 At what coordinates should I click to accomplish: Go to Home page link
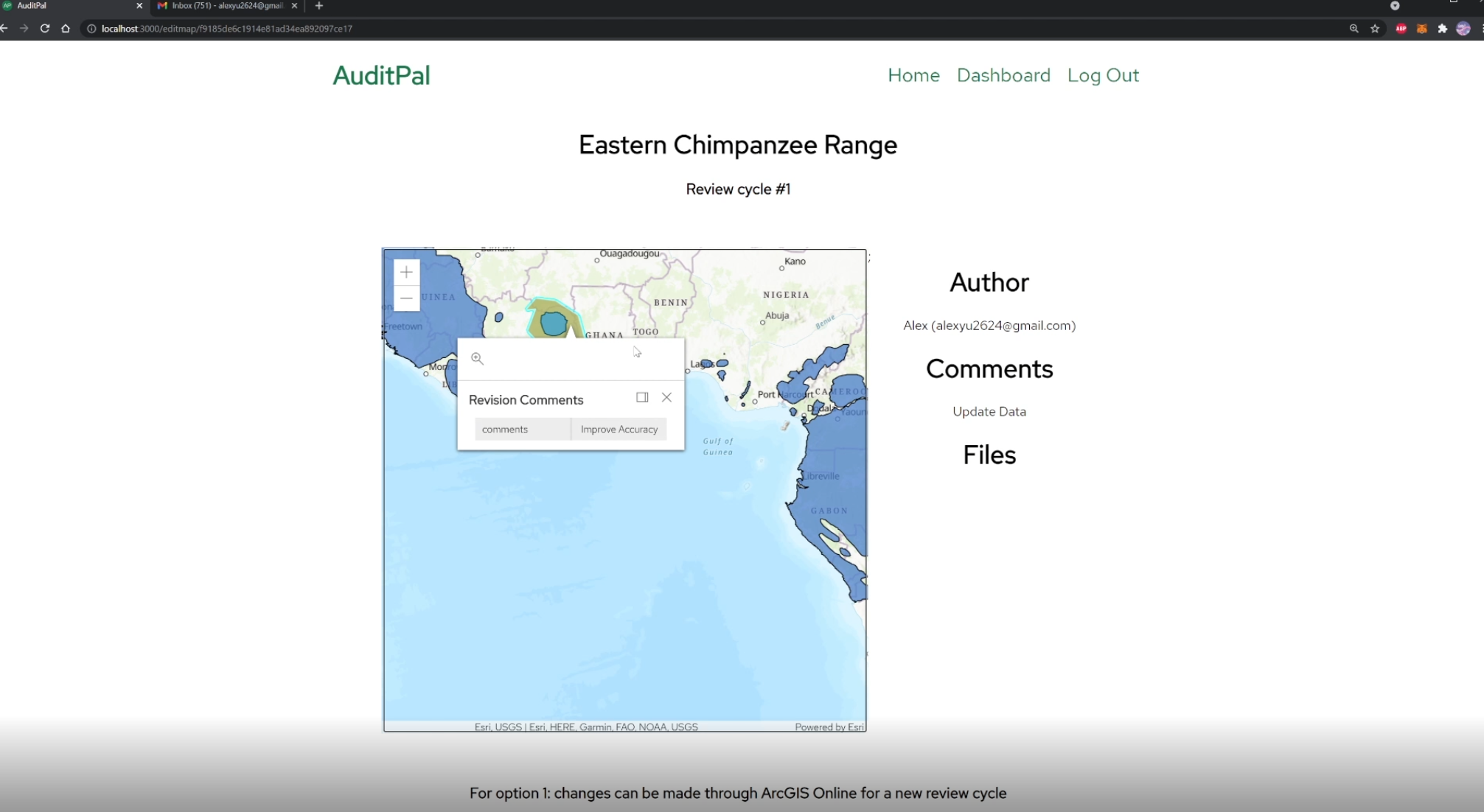click(913, 75)
